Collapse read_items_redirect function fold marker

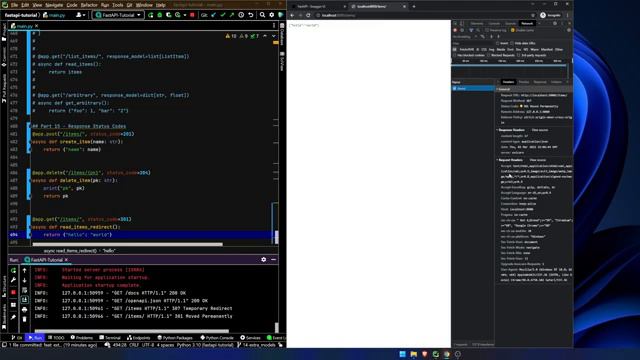[x=29, y=227]
